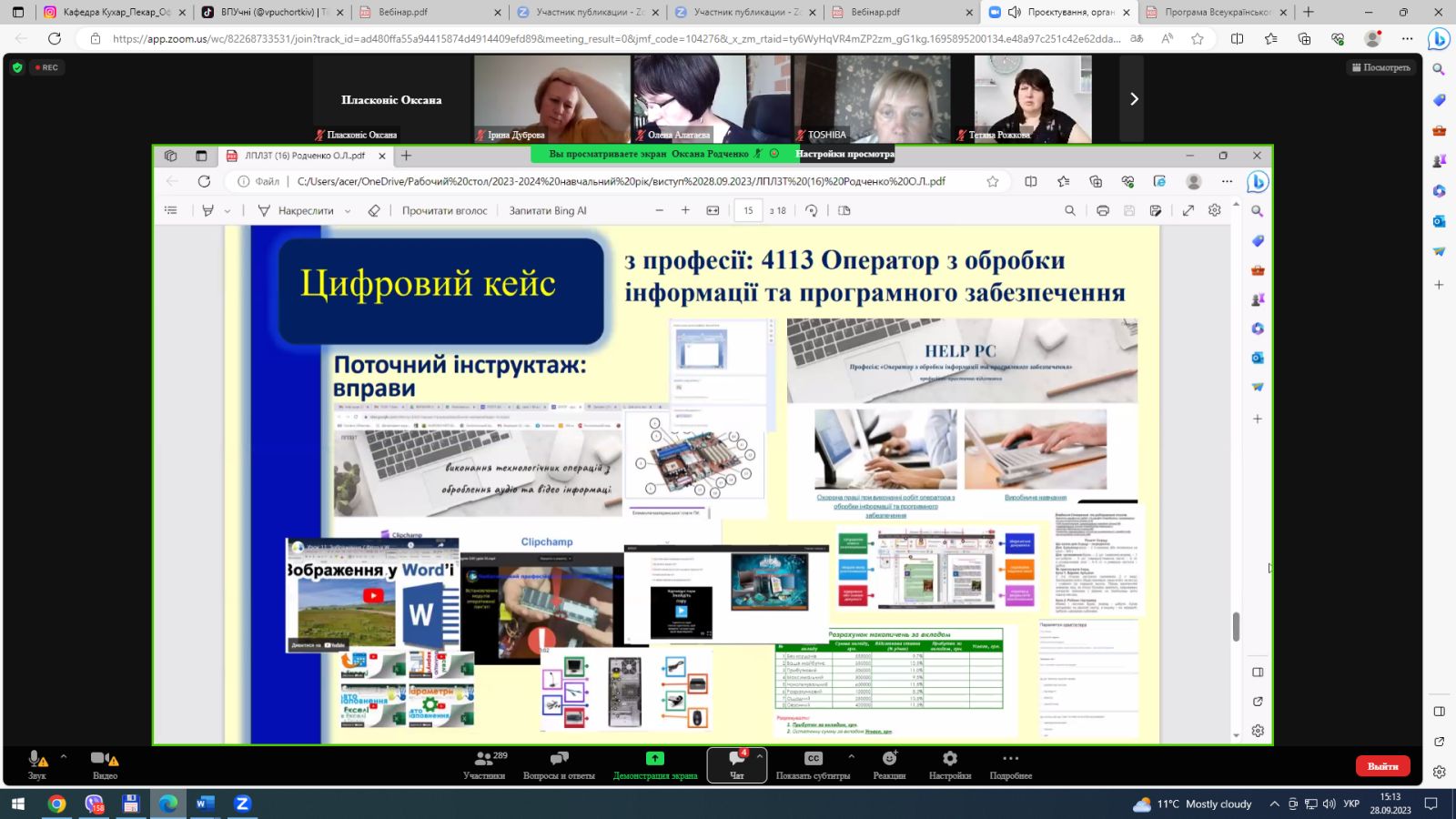1456x819 pixels.
Task: Open the Zoom Chat panel
Action: click(737, 764)
